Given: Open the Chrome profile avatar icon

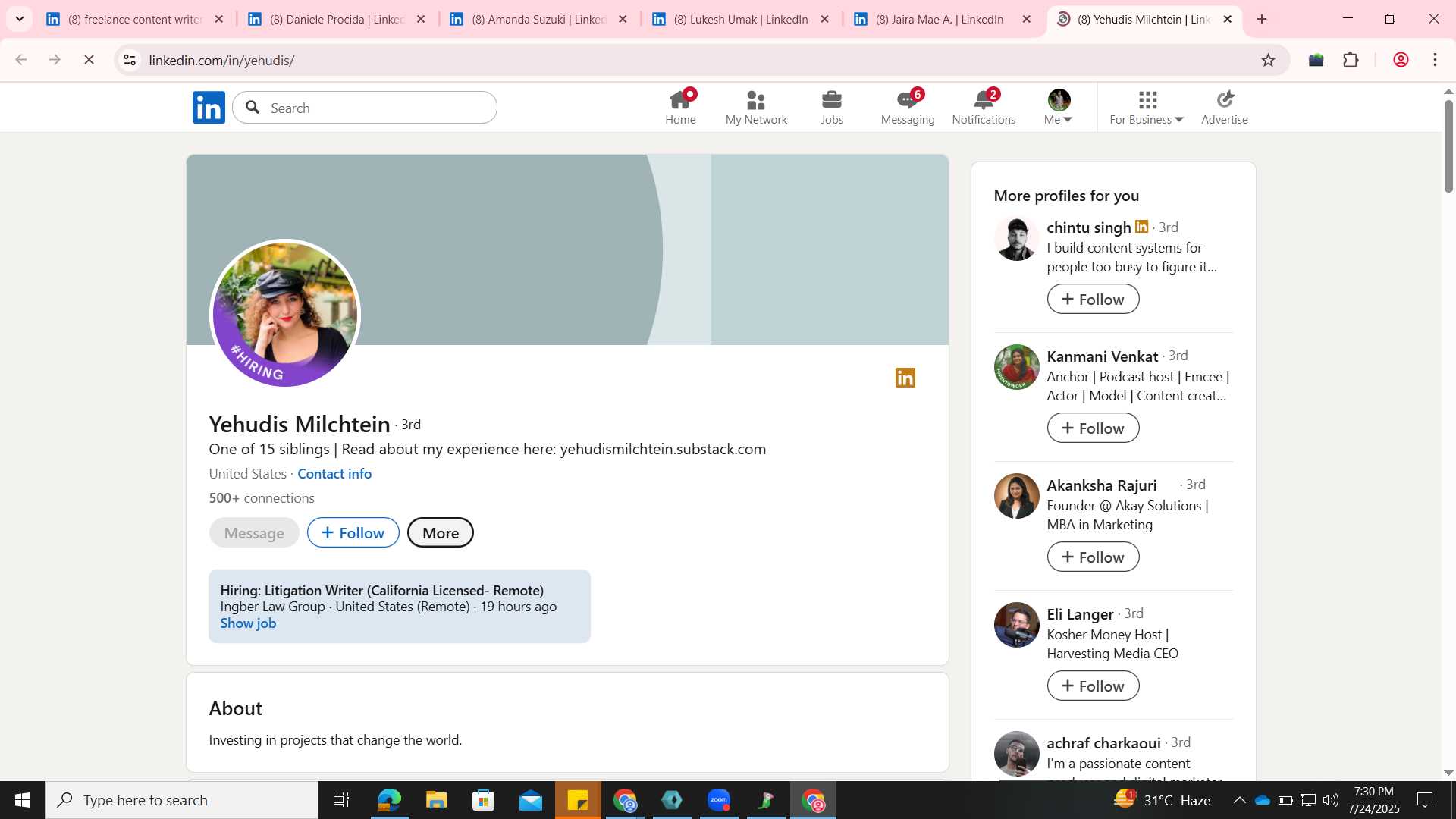Looking at the screenshot, I should (1401, 60).
